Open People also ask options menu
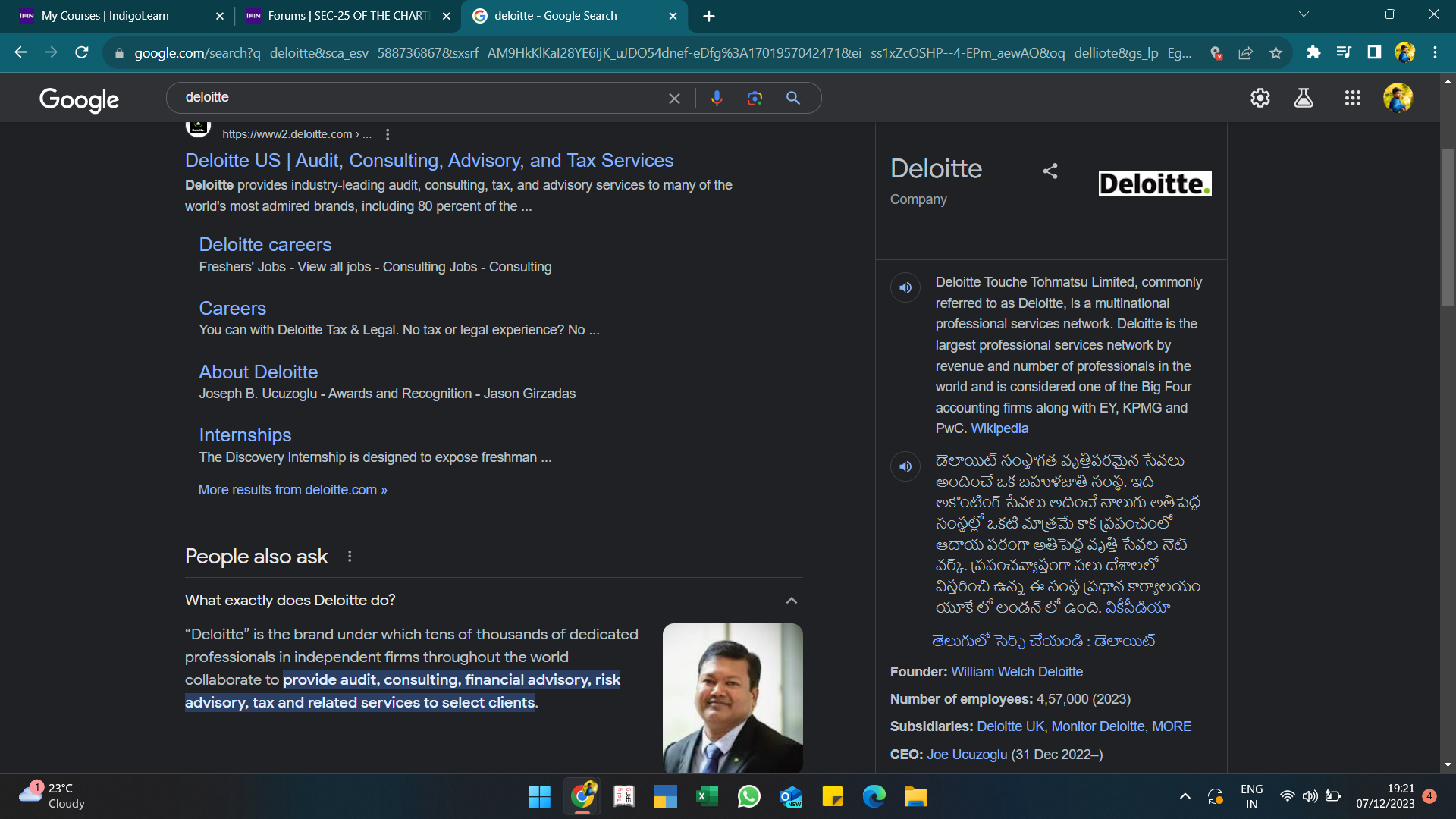 click(350, 557)
